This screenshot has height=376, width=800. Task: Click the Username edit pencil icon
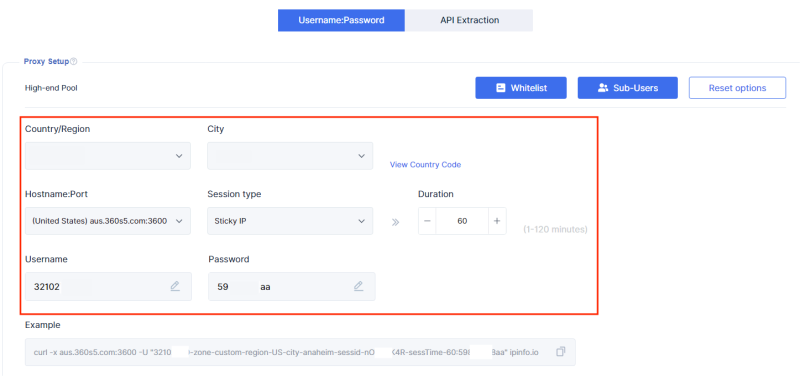coord(175,286)
